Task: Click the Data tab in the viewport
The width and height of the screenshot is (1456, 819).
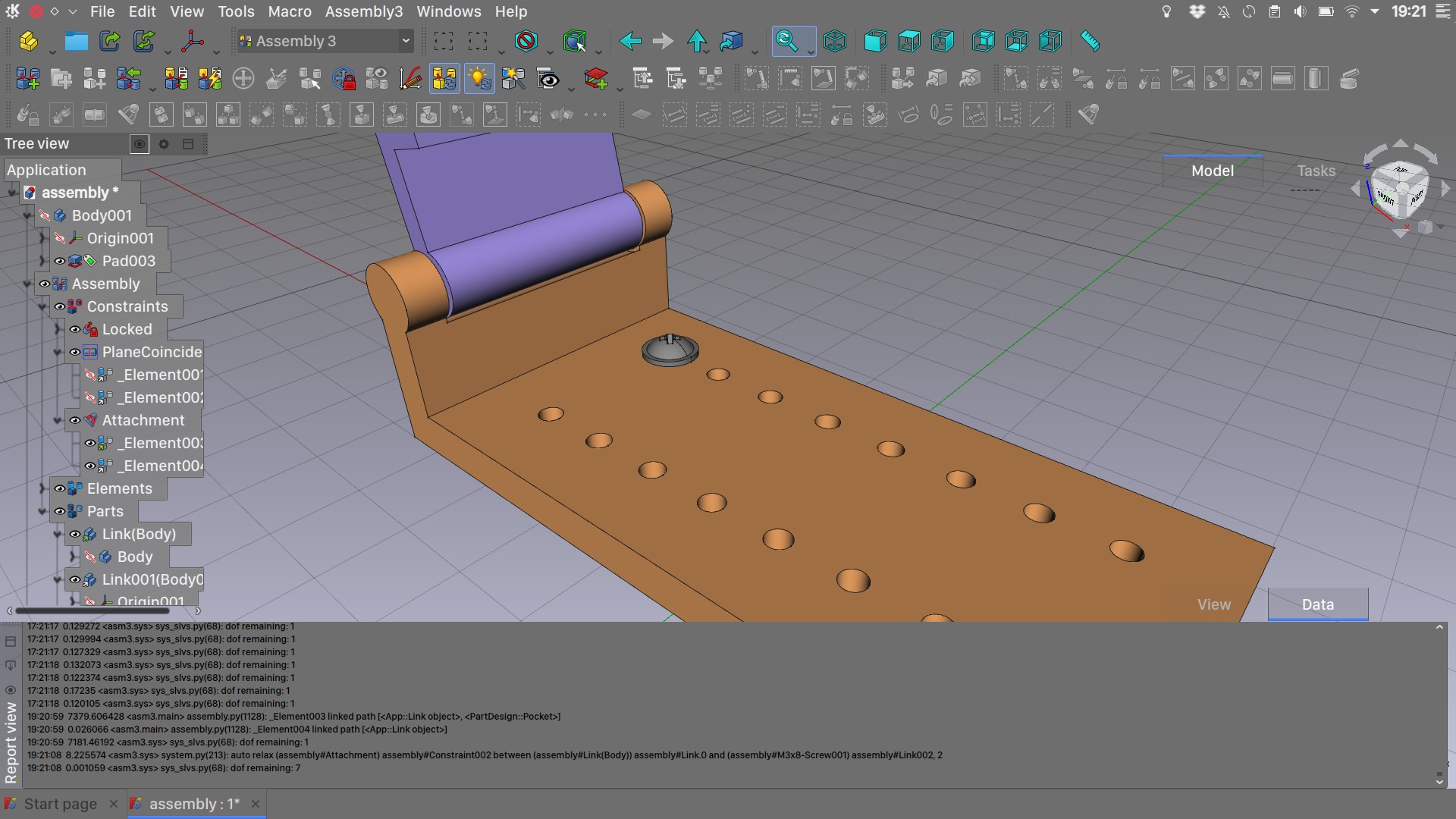Action: point(1317,604)
